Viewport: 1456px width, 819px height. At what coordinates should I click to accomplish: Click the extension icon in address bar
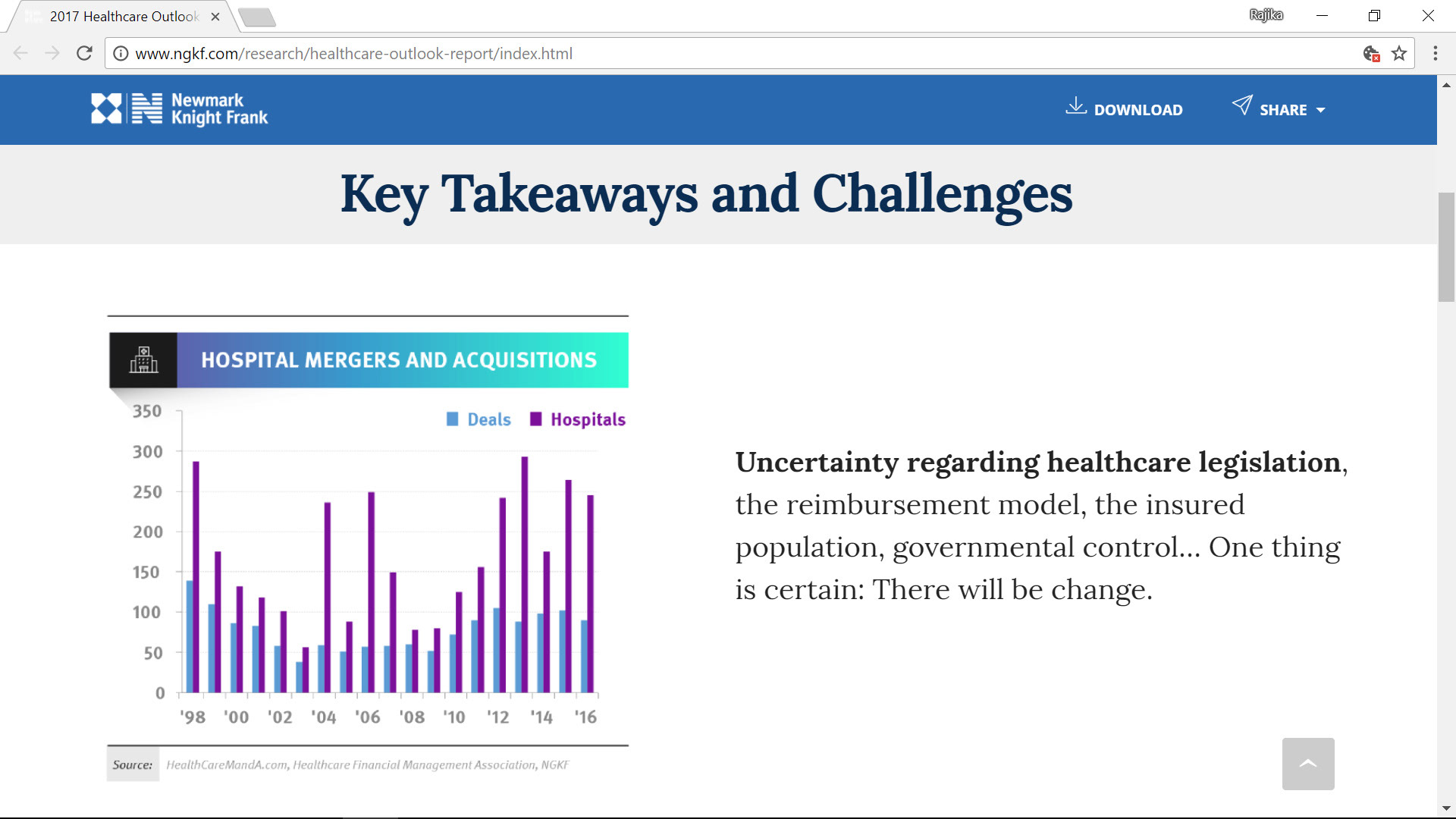point(1370,54)
